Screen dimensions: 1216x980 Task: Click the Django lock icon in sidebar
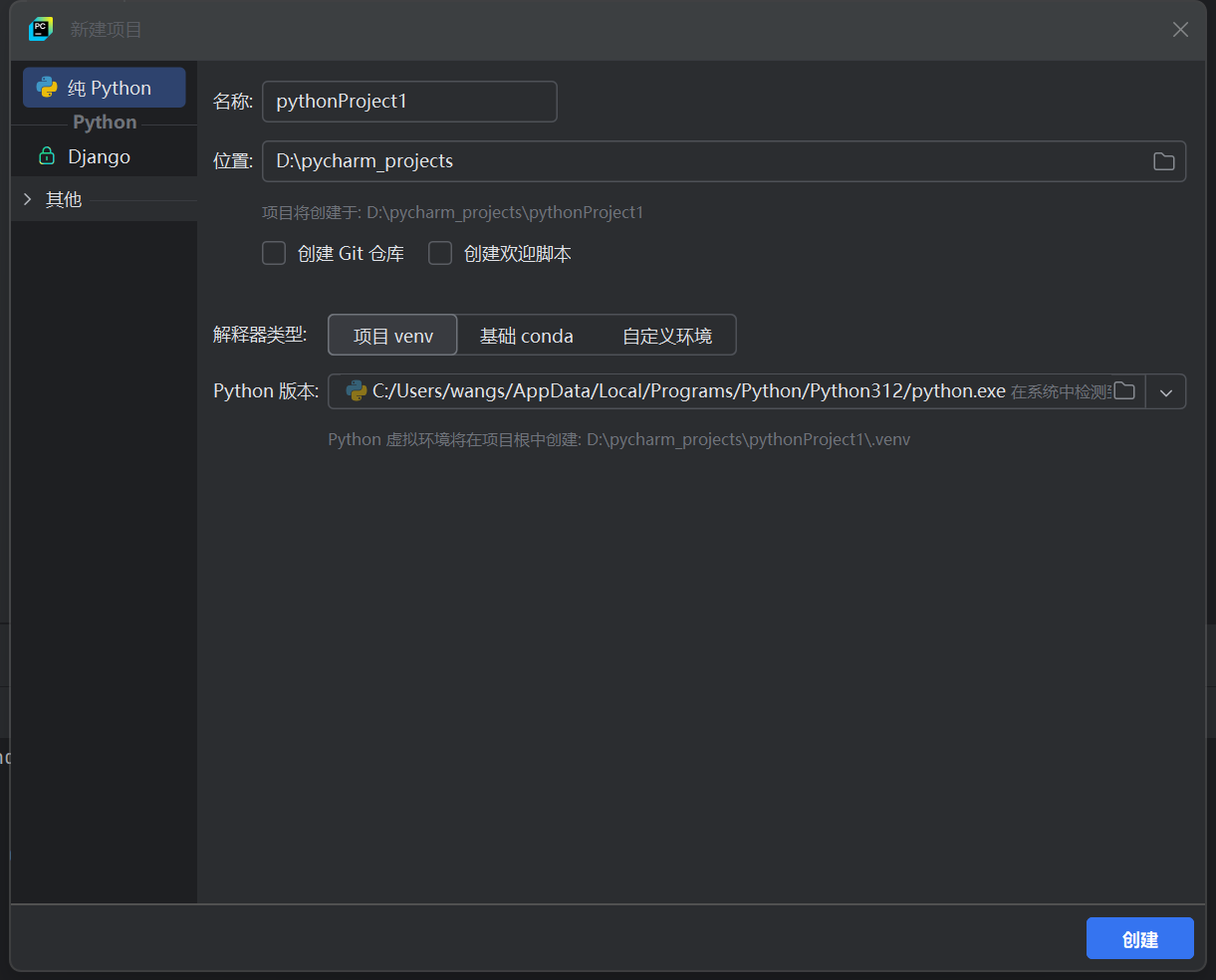pos(46,156)
